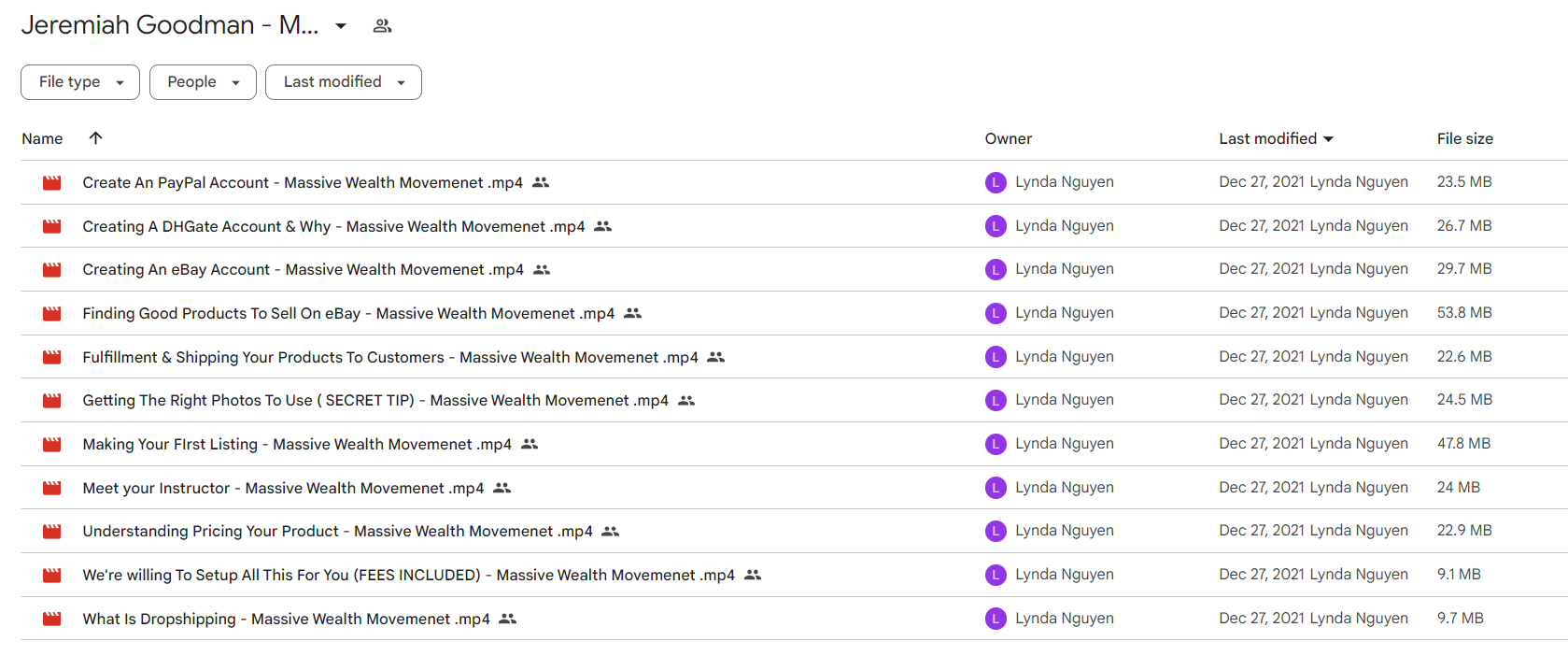Screen dimensions: 1568x670
Task: Click shared icon next to Fulfillment & Shipping
Action: (716, 357)
